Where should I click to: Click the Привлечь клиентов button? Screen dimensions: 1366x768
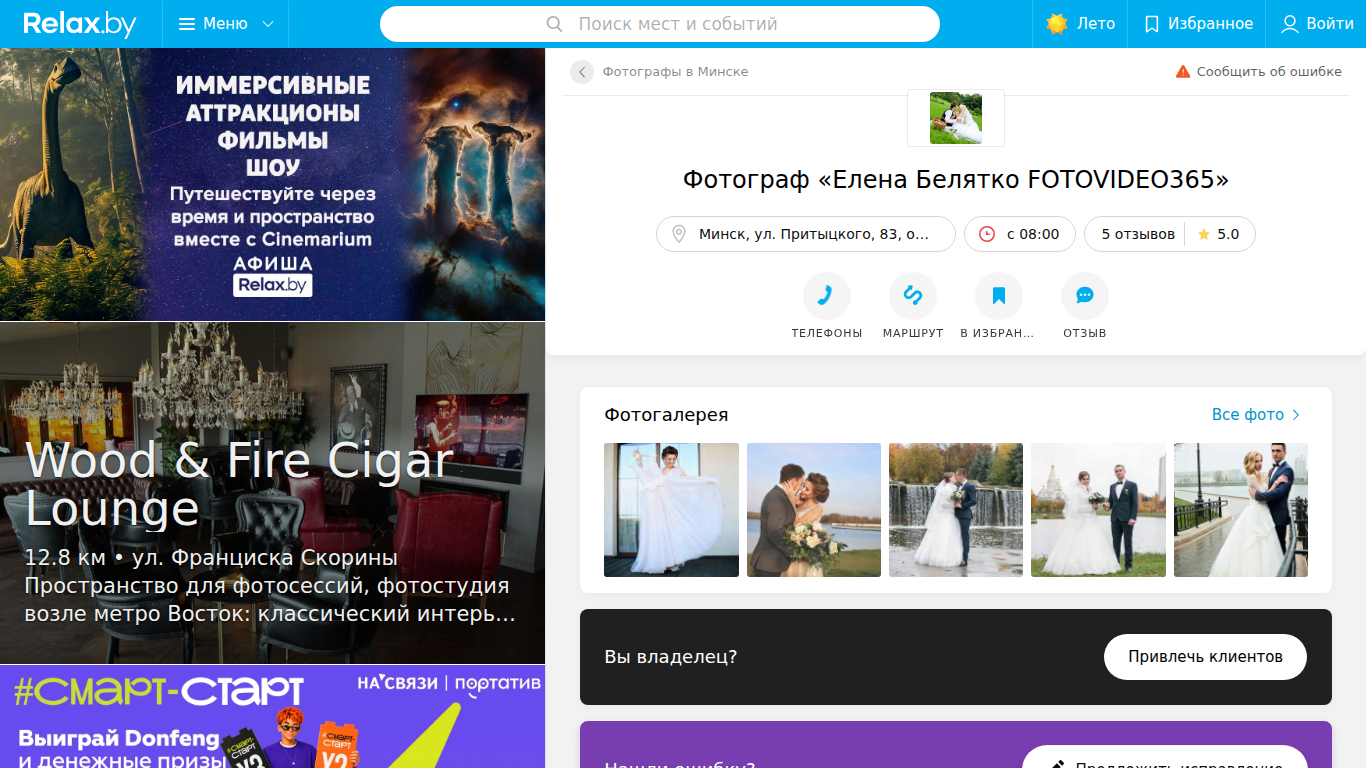tap(1205, 657)
